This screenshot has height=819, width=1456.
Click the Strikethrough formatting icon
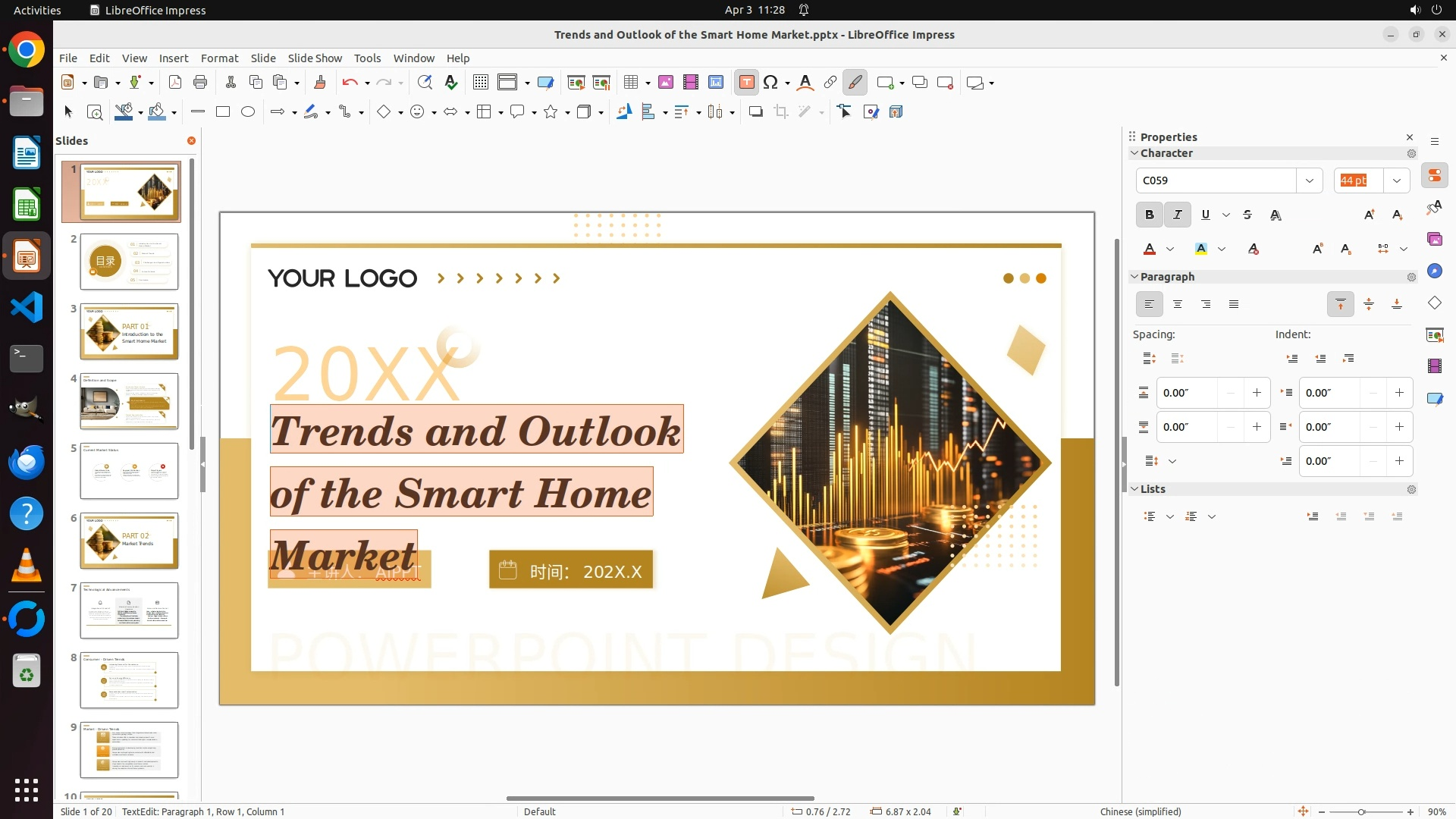[1247, 215]
